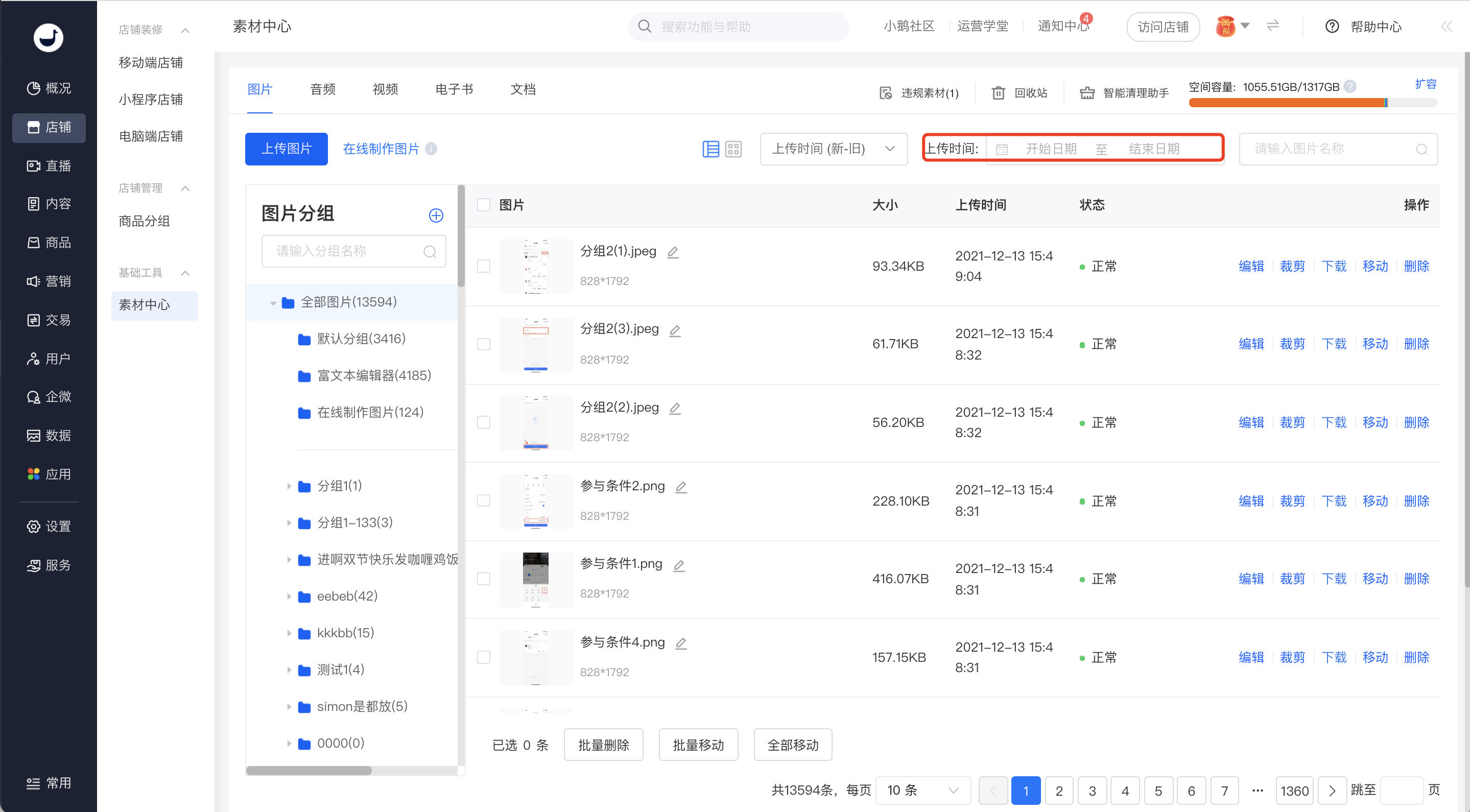Check the box for 参与条件4.png
1470x812 pixels.
(x=483, y=657)
